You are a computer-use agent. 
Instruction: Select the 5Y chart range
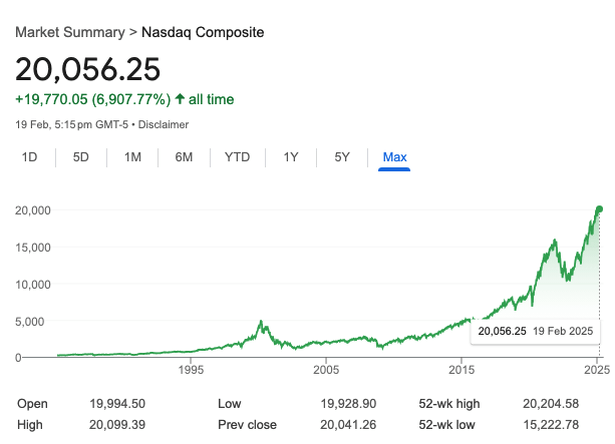(x=342, y=157)
